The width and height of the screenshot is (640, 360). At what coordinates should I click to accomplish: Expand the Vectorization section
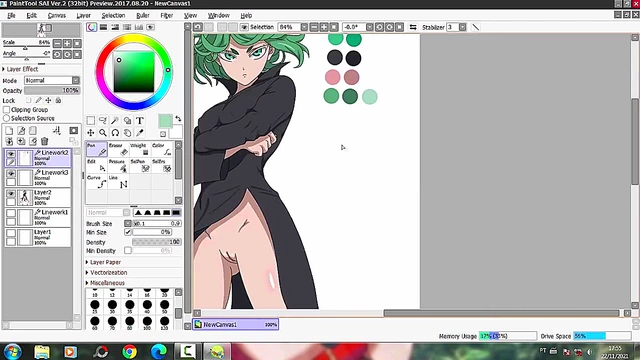[107, 272]
